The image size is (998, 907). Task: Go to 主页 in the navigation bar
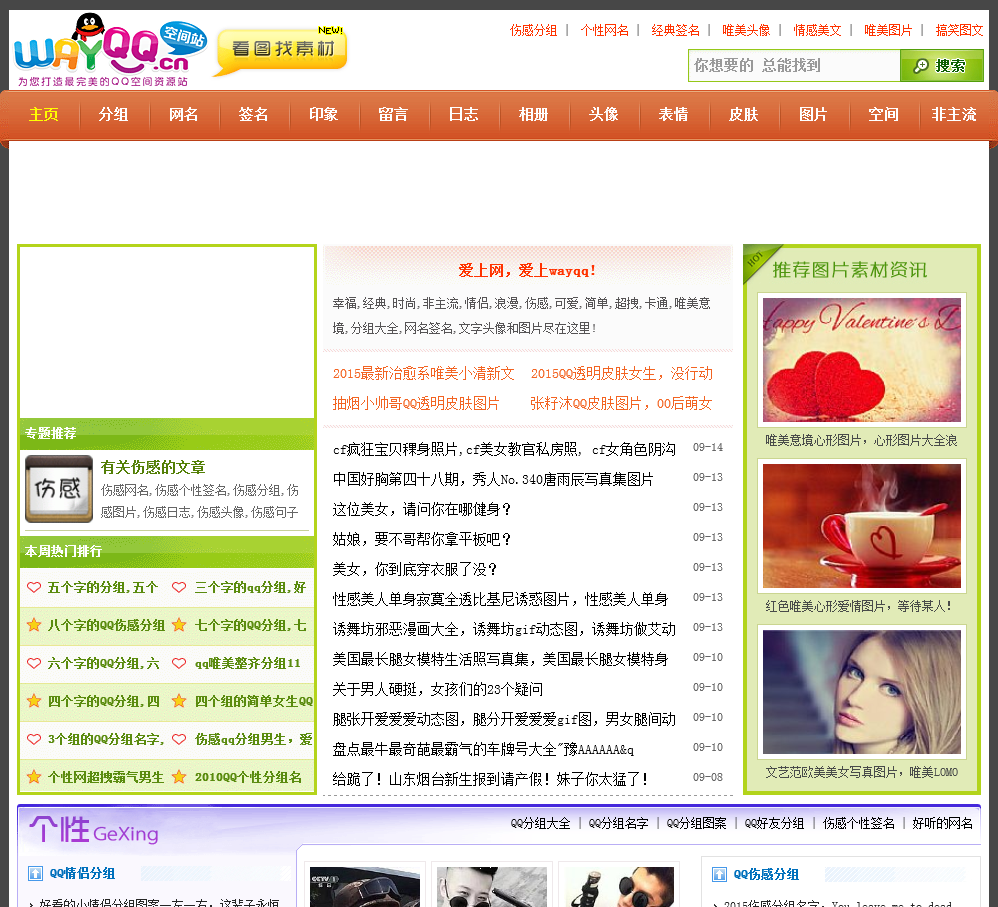[x=44, y=115]
